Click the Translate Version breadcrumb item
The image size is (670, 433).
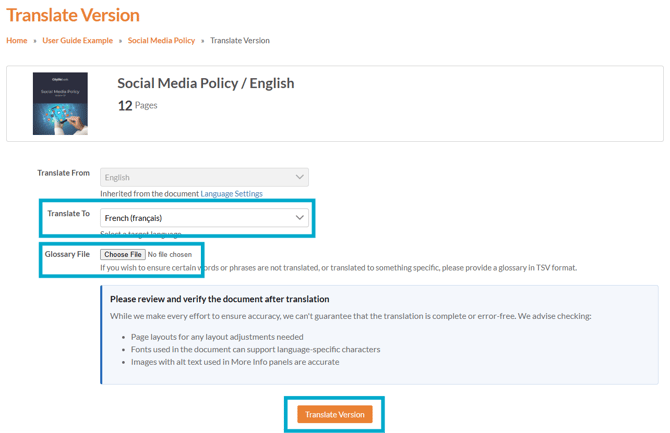tap(240, 41)
